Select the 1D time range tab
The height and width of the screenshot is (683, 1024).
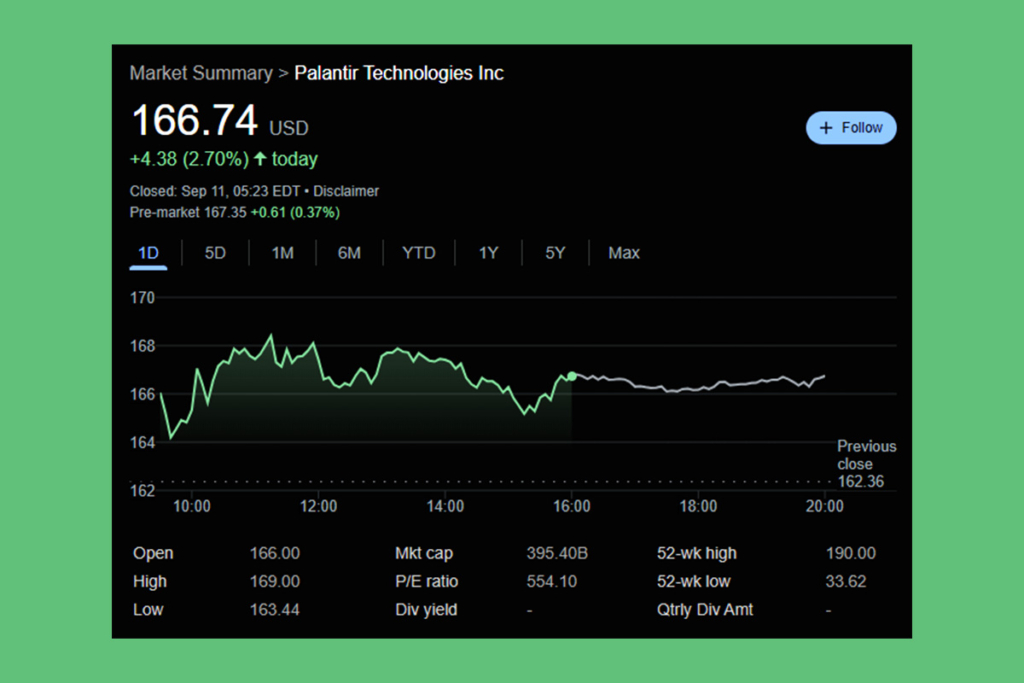pyautogui.click(x=147, y=253)
